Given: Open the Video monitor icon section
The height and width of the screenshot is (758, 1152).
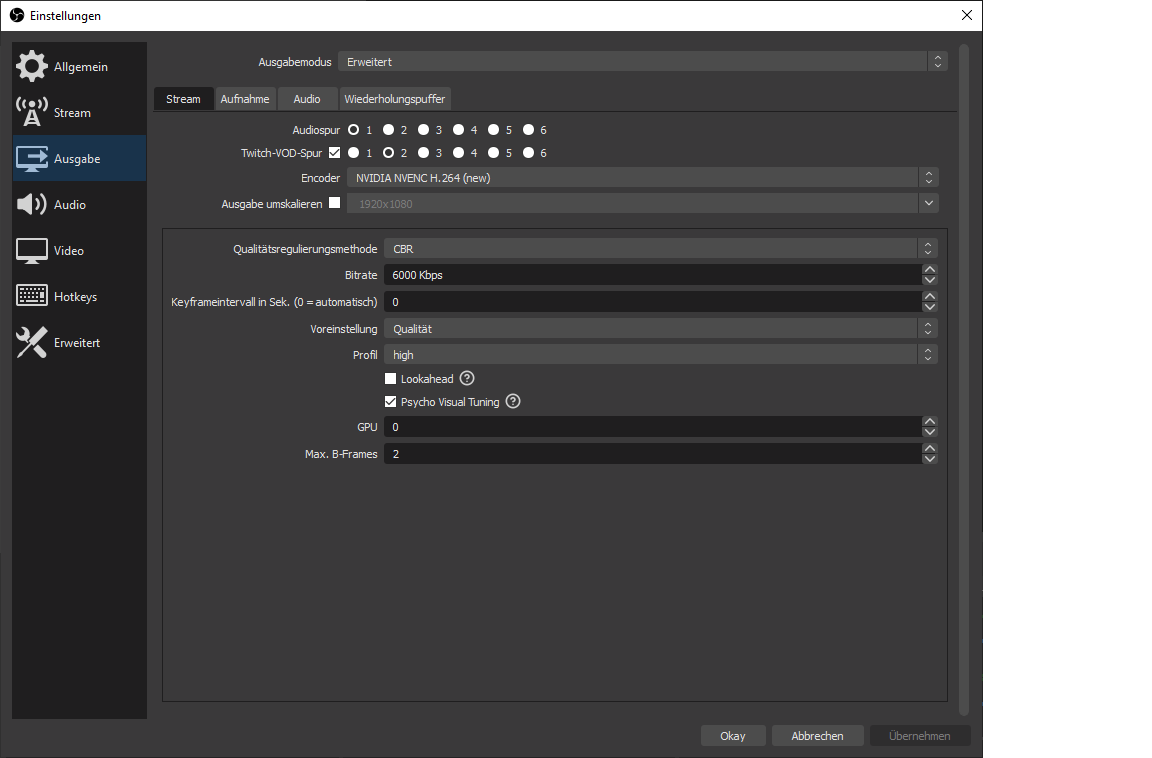Looking at the screenshot, I should click(32, 250).
